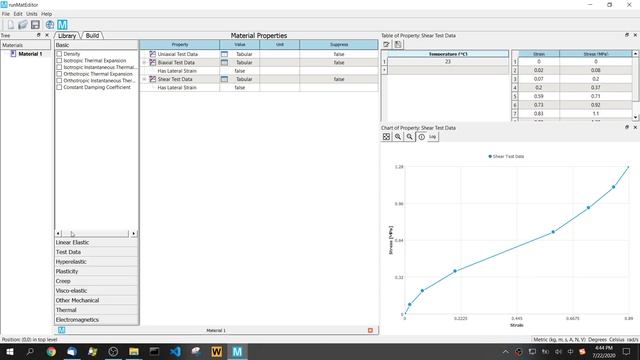The height and width of the screenshot is (360, 640).
Task: Expand the Plasticity category
Action: (x=96, y=271)
